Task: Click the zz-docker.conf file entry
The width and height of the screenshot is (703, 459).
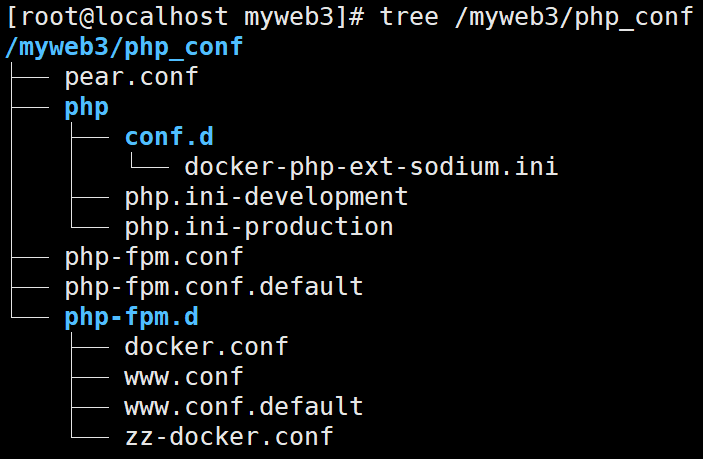Action: click(228, 437)
